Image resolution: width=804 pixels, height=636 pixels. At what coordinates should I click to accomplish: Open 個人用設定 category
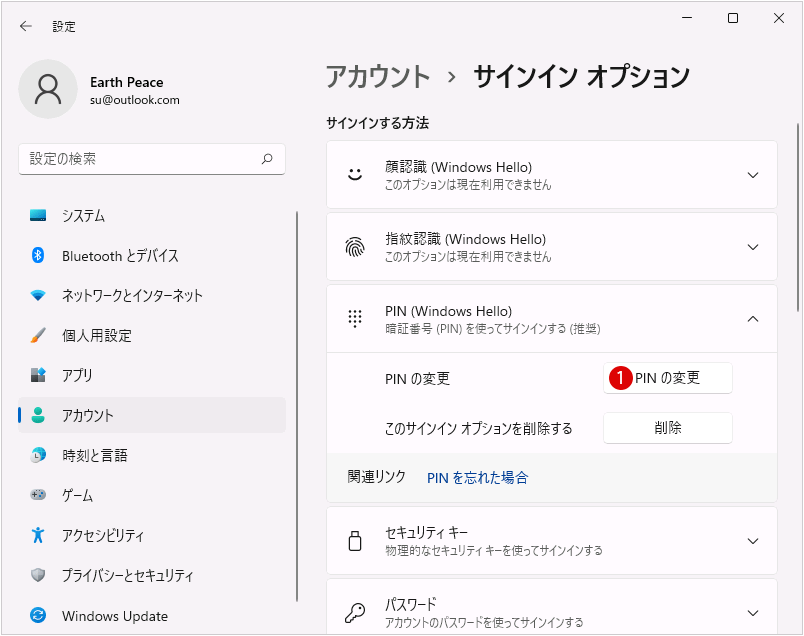[152, 335]
